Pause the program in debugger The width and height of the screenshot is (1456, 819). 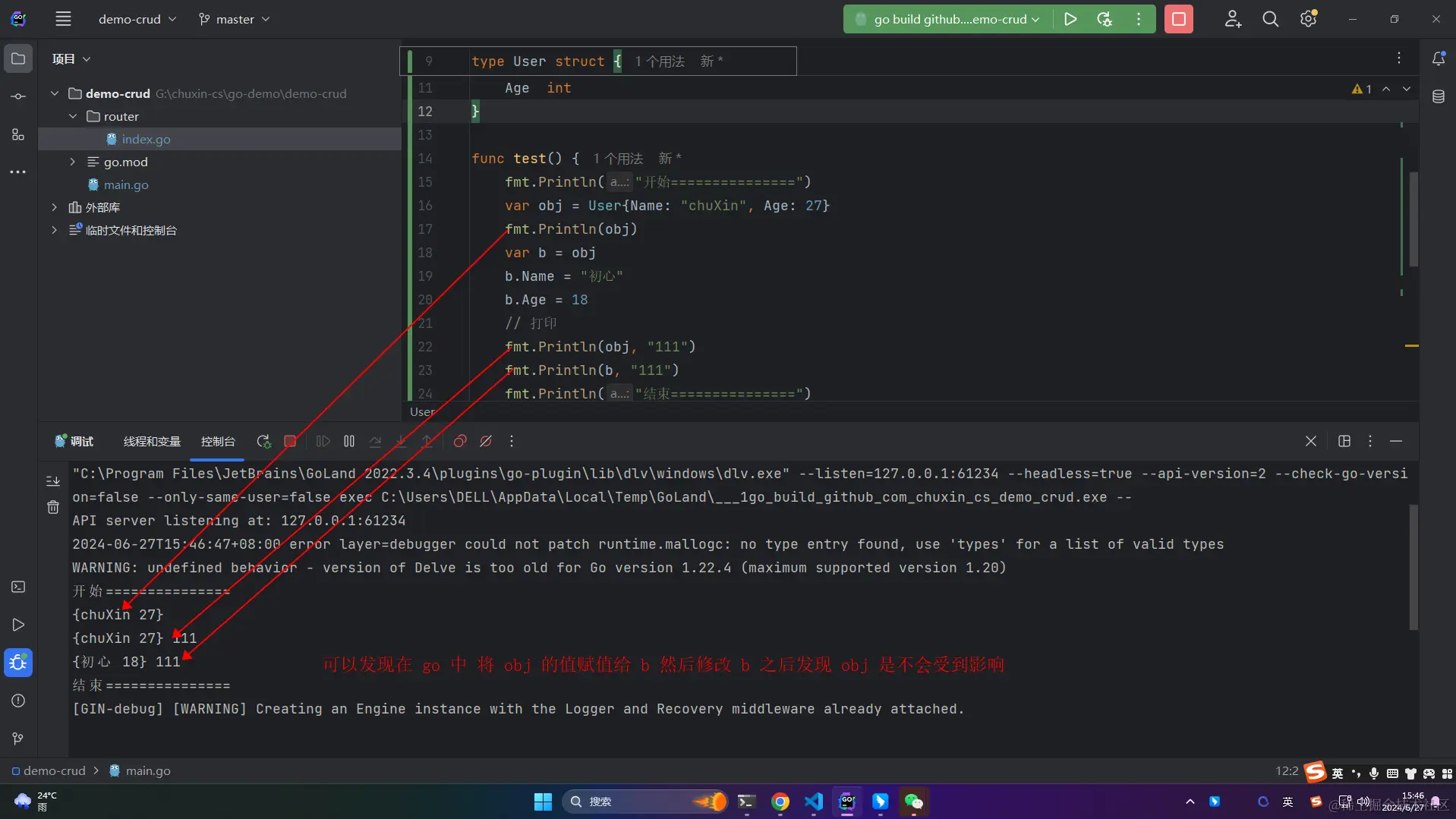pos(349,441)
